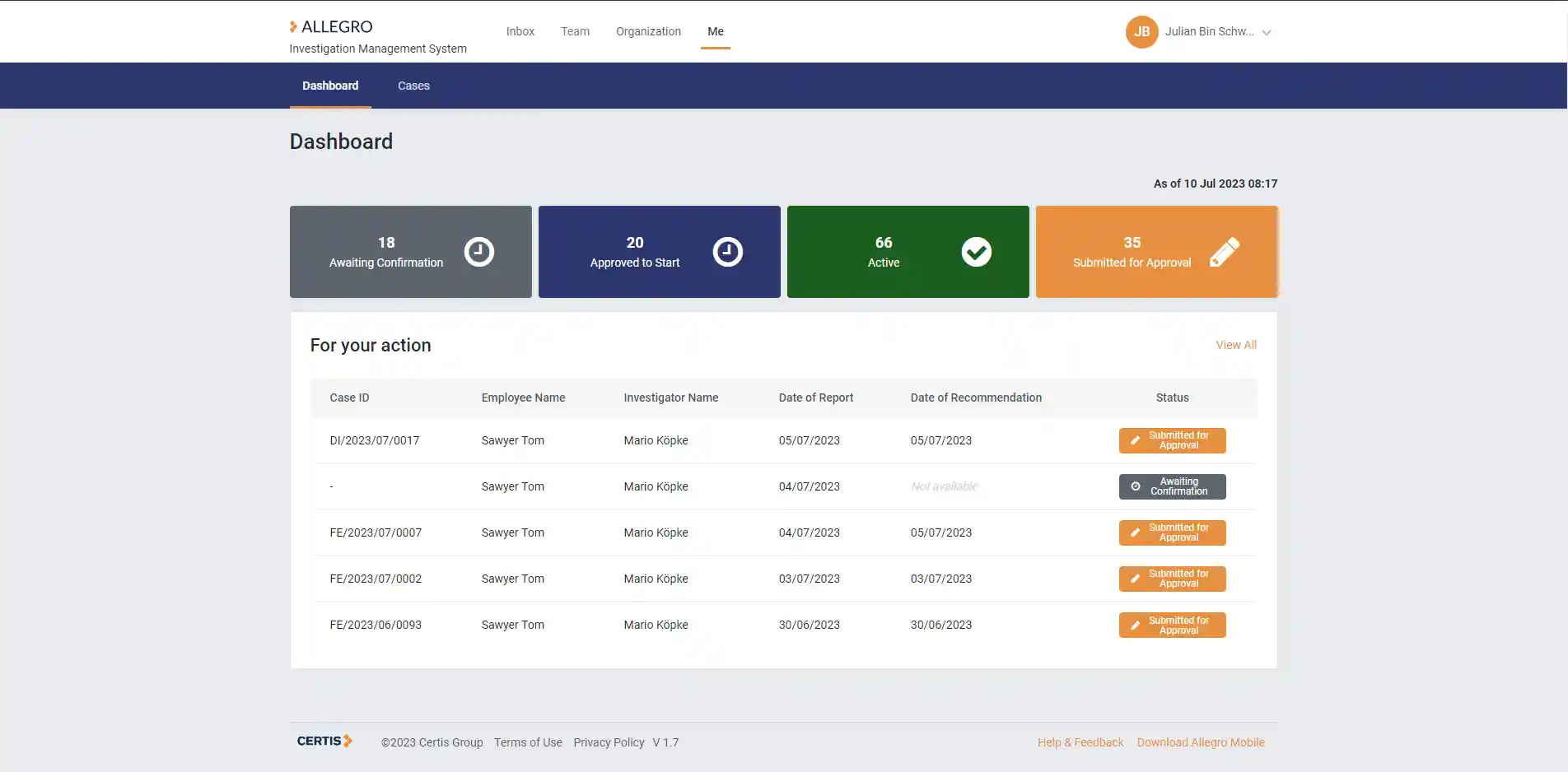1568x772 pixels.
Task: Click the As of 10 Jul 2023 08:17 timestamp
Action: (1215, 184)
